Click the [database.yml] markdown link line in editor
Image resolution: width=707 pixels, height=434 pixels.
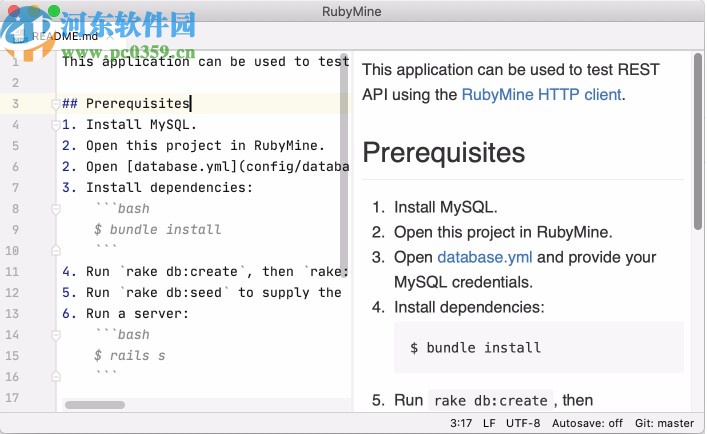tap(206, 167)
